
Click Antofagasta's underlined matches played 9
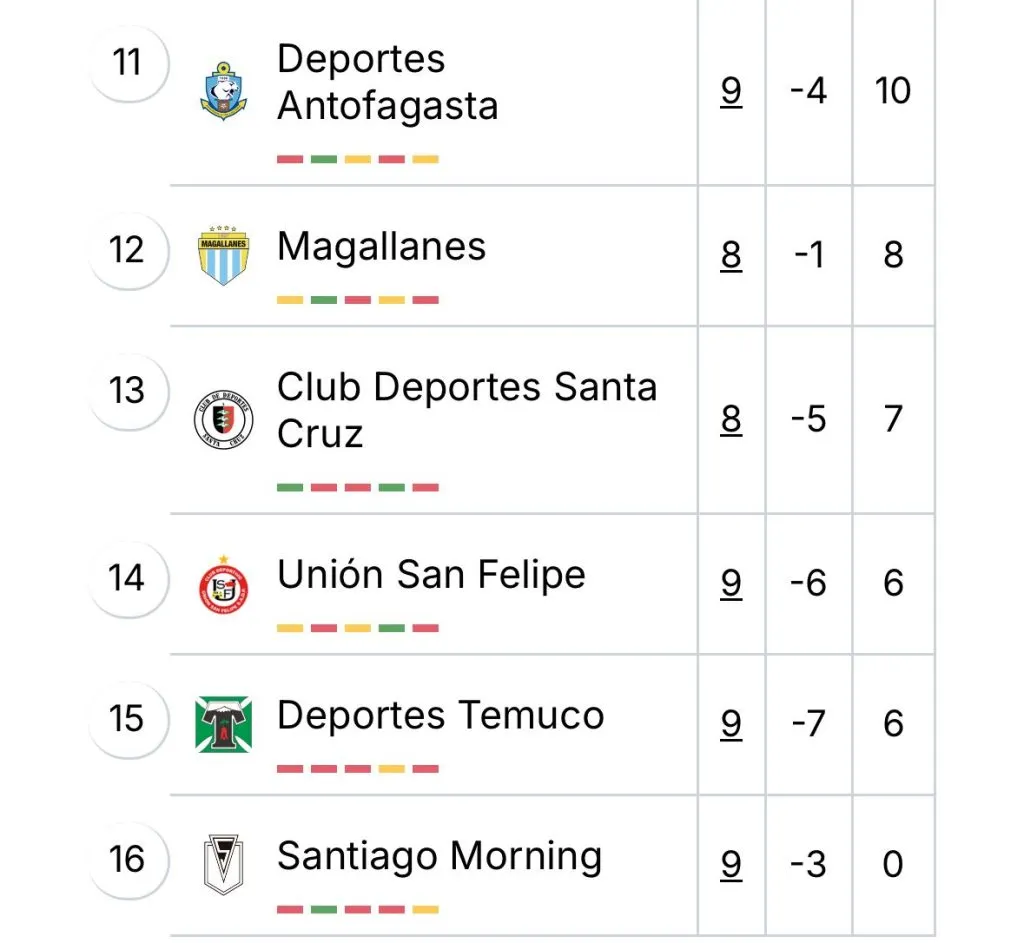point(731,91)
